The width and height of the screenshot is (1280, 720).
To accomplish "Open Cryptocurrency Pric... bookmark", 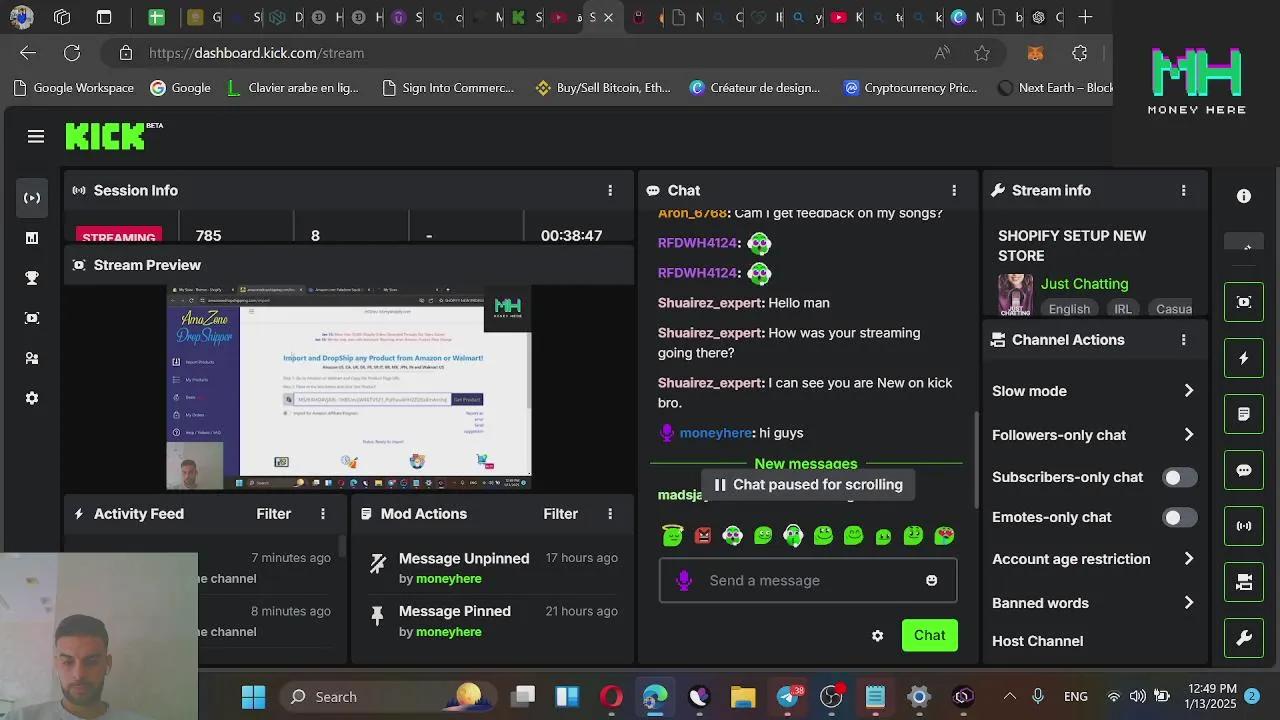I will (x=911, y=88).
